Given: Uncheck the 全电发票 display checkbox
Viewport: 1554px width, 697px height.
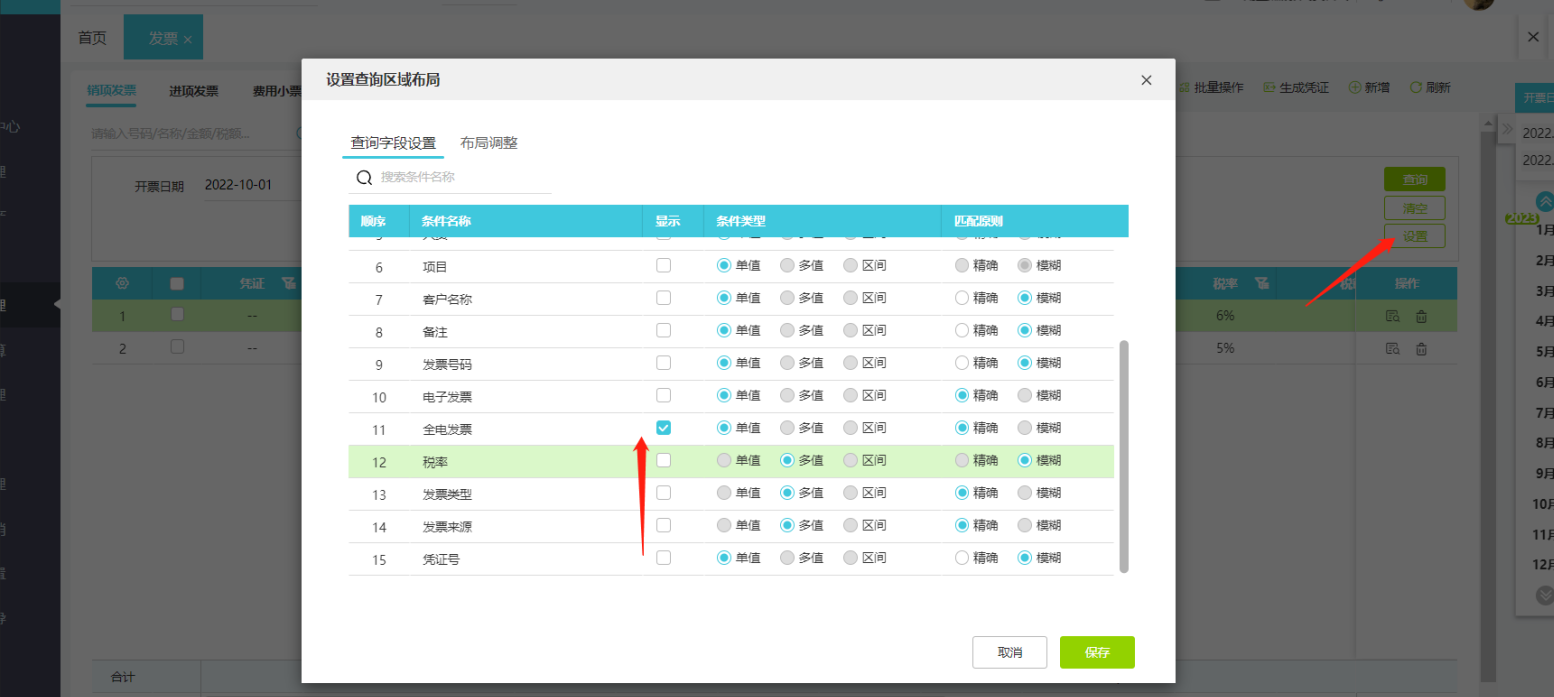Looking at the screenshot, I should (663, 427).
